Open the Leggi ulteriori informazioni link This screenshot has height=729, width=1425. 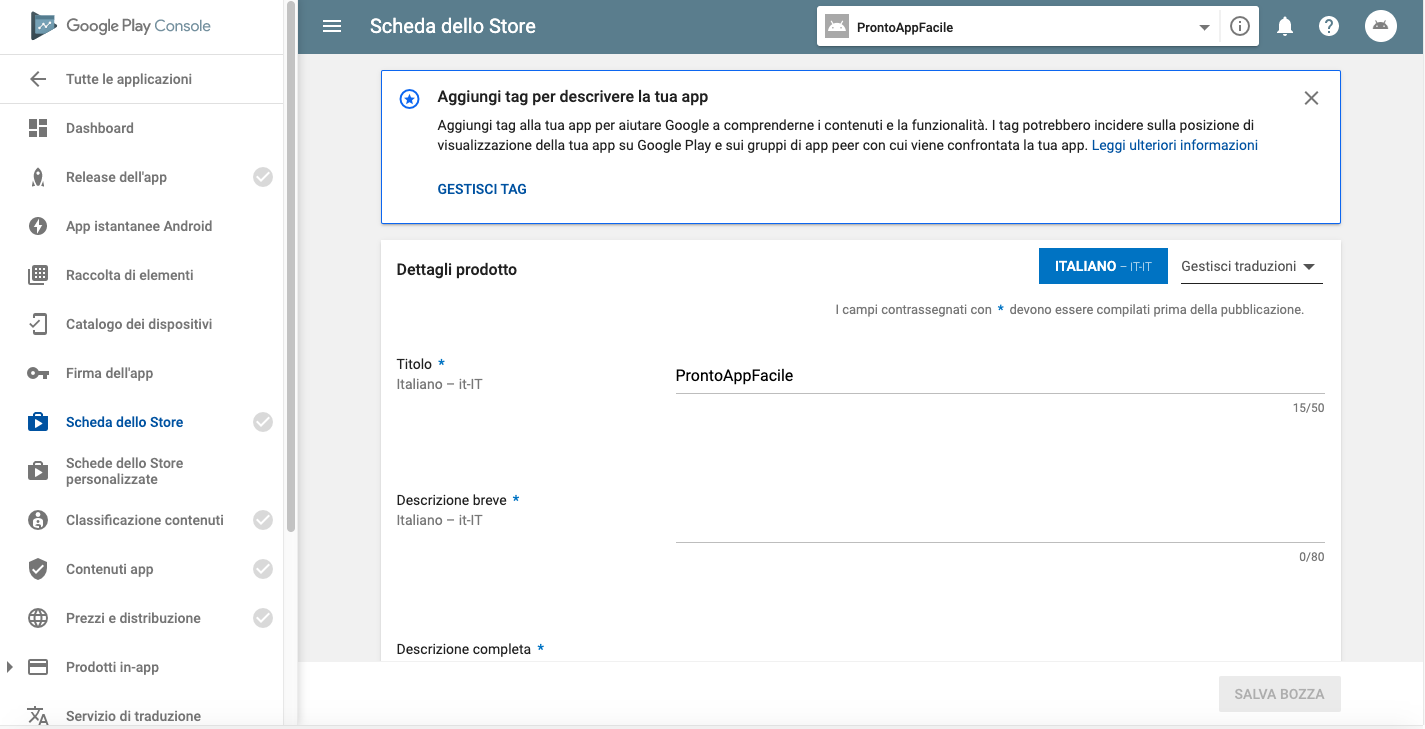[x=1174, y=145]
